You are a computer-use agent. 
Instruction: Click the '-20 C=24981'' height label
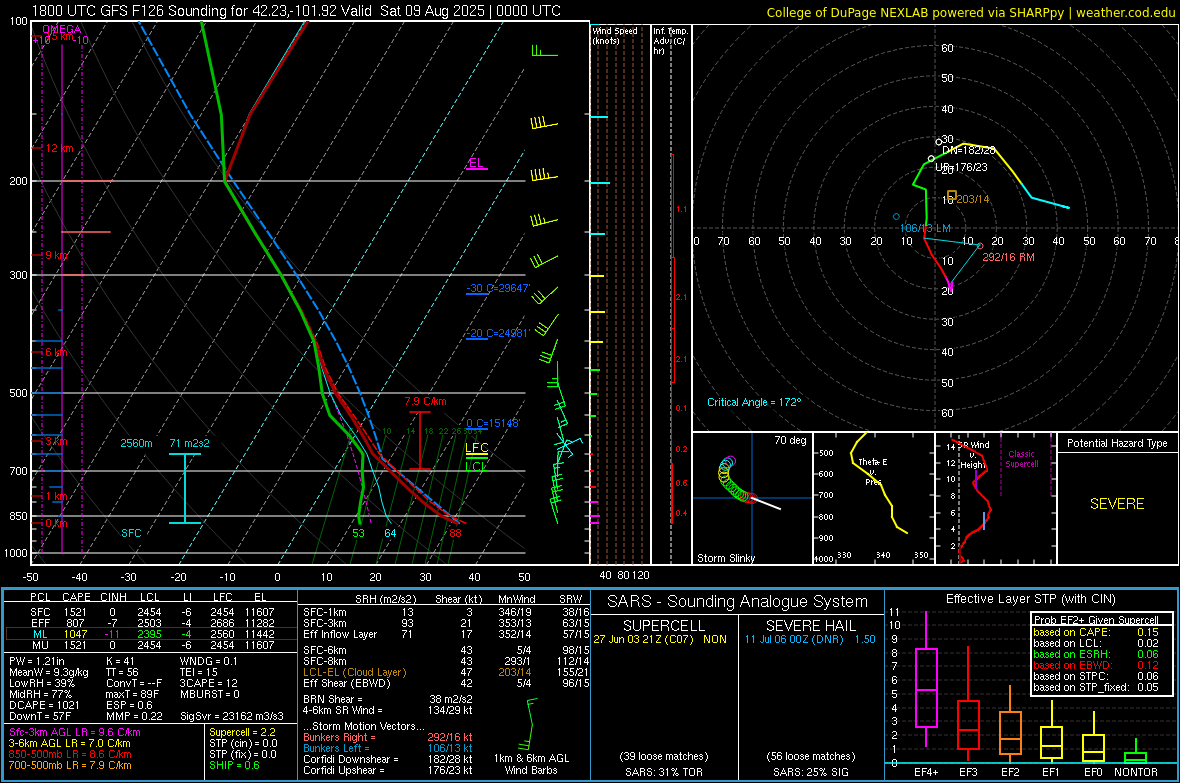click(x=498, y=333)
